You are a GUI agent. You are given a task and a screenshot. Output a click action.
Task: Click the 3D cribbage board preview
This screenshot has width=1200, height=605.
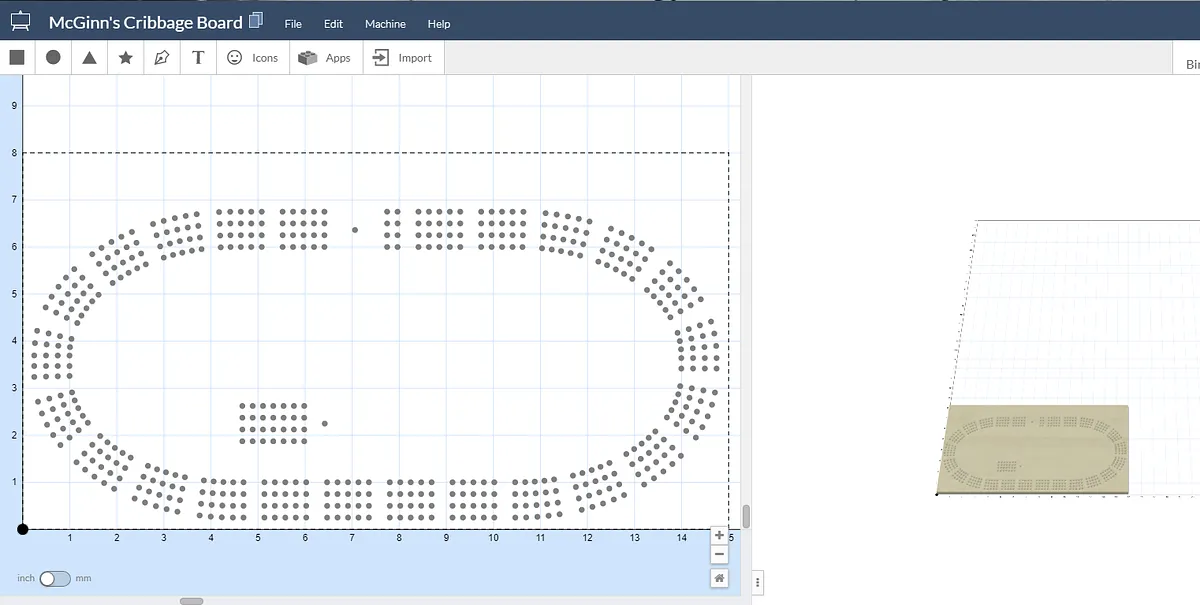[1035, 450]
